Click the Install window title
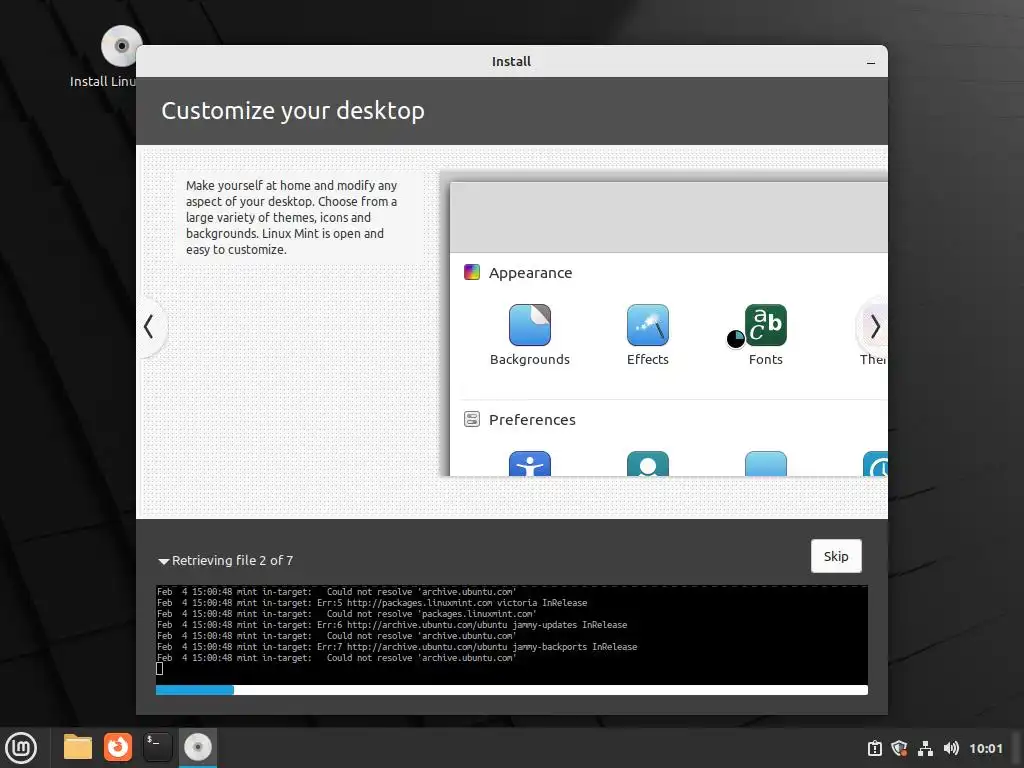This screenshot has height=768, width=1024. pos(511,61)
